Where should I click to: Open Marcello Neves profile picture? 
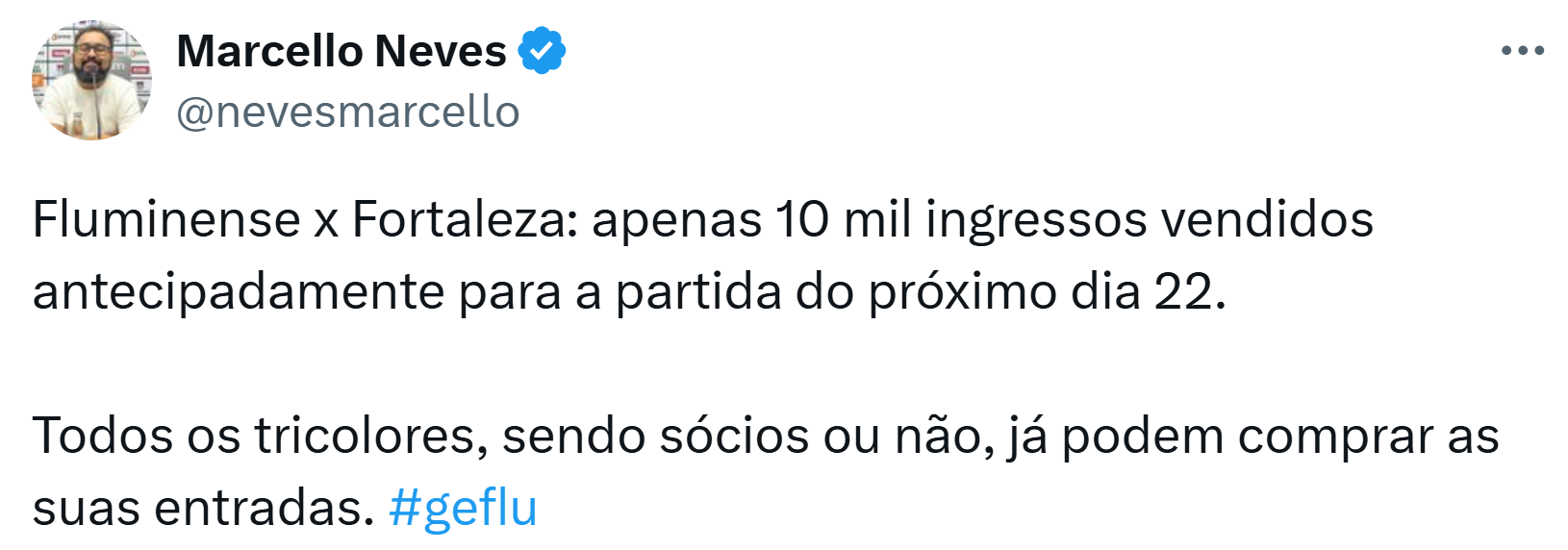[91, 81]
